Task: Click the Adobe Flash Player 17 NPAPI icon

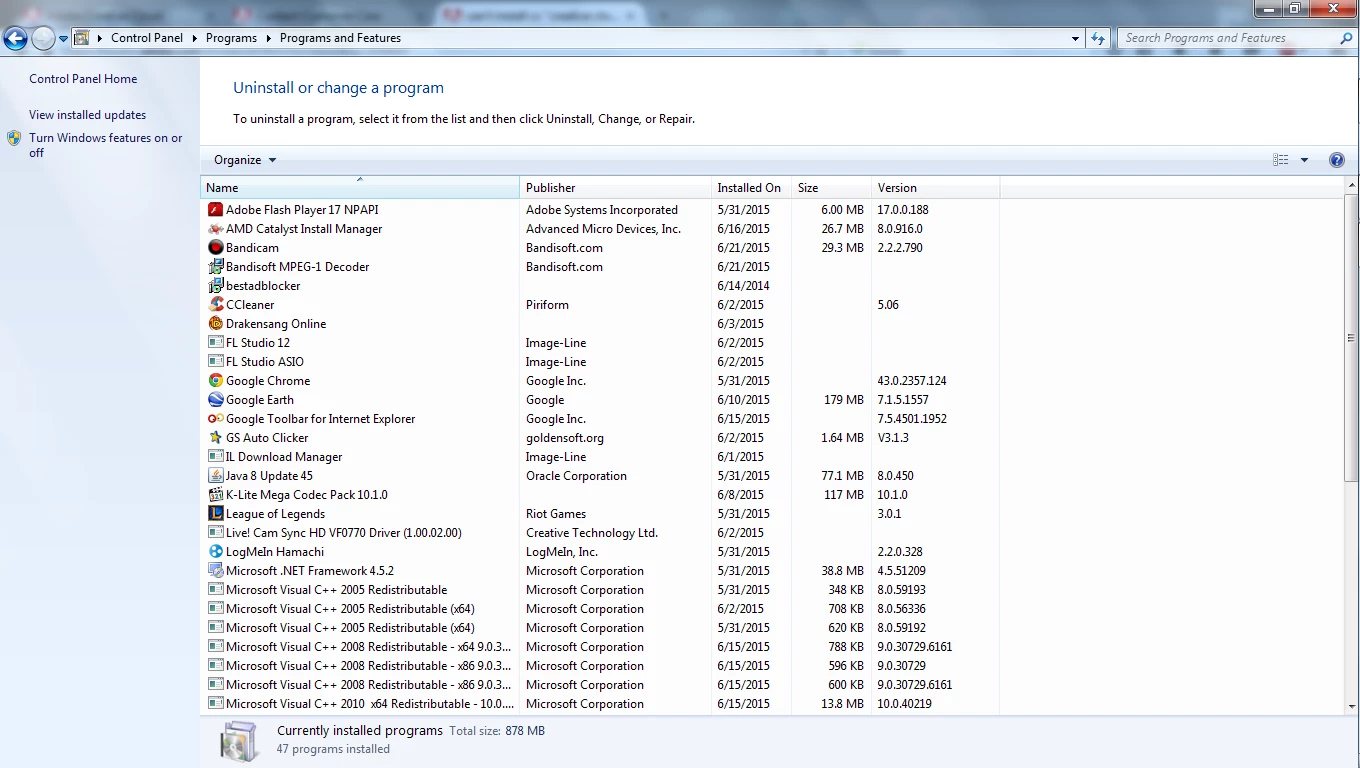Action: (x=215, y=210)
